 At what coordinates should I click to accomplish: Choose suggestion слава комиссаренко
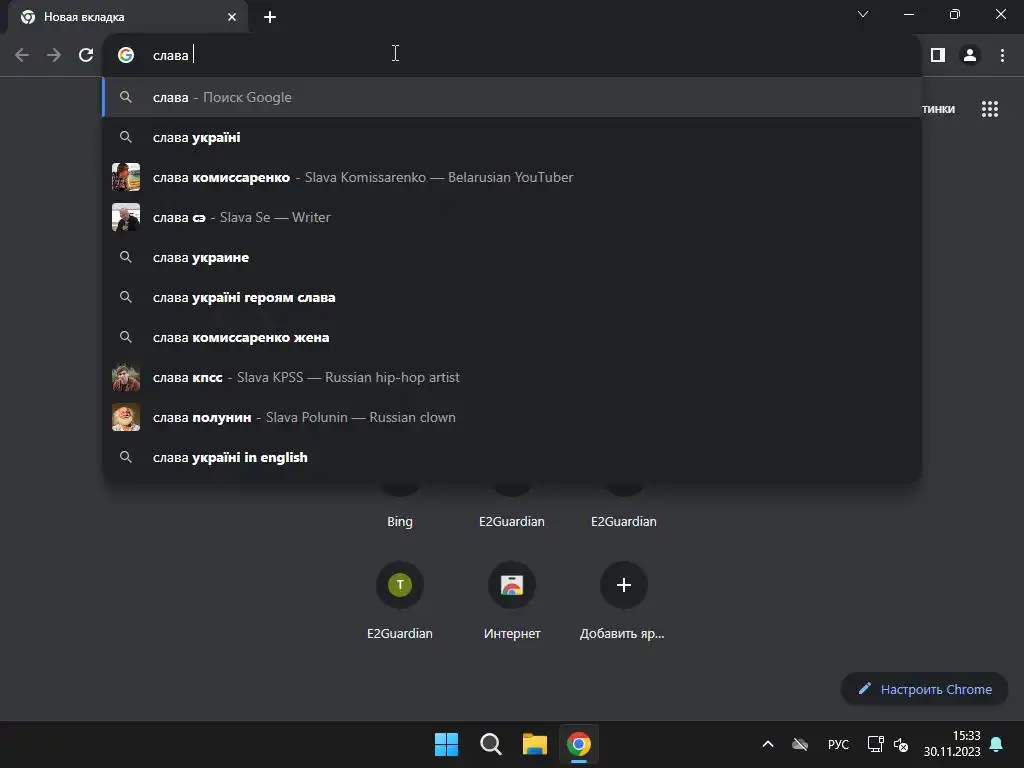coord(512,177)
